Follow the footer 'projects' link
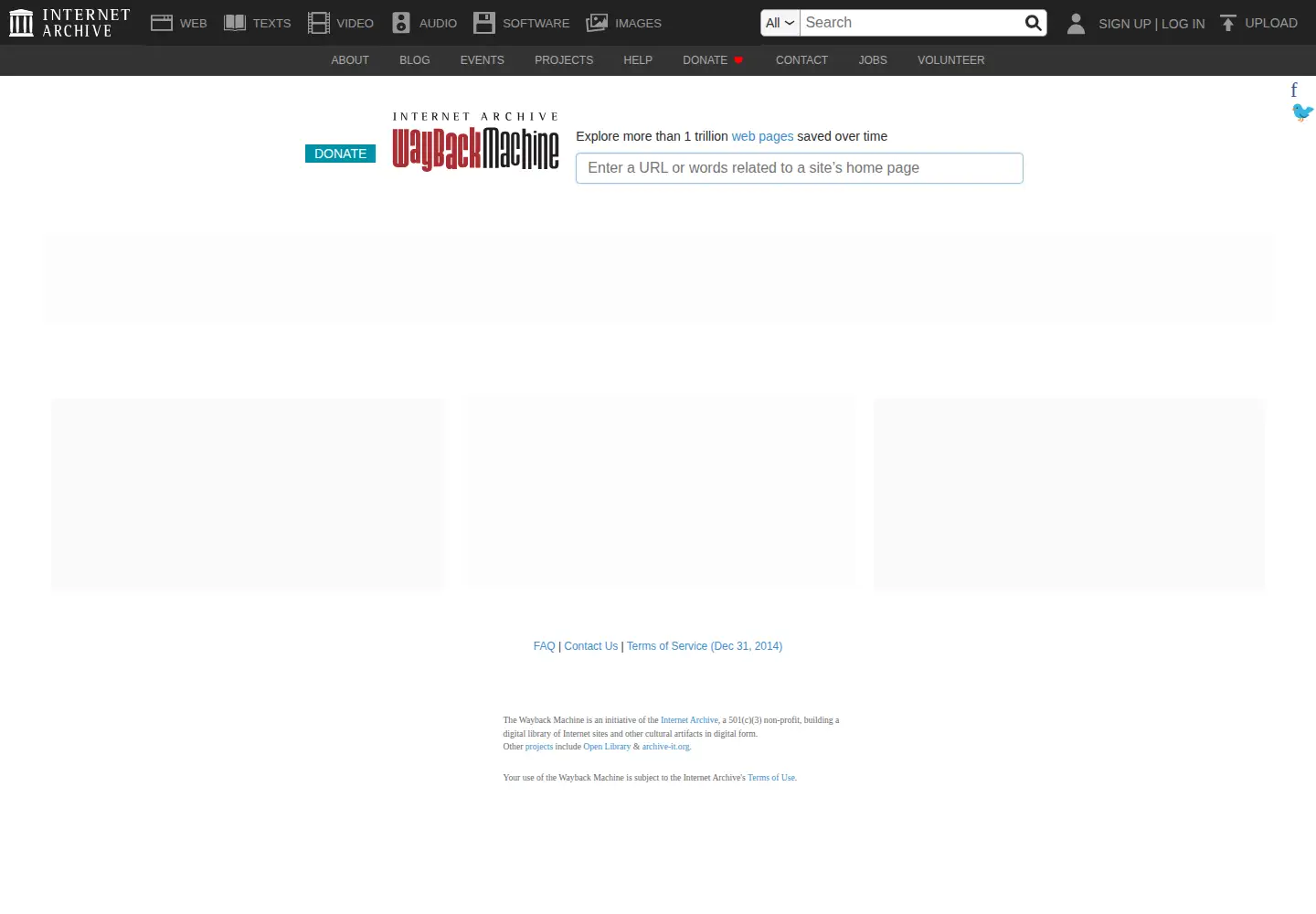 [538, 747]
